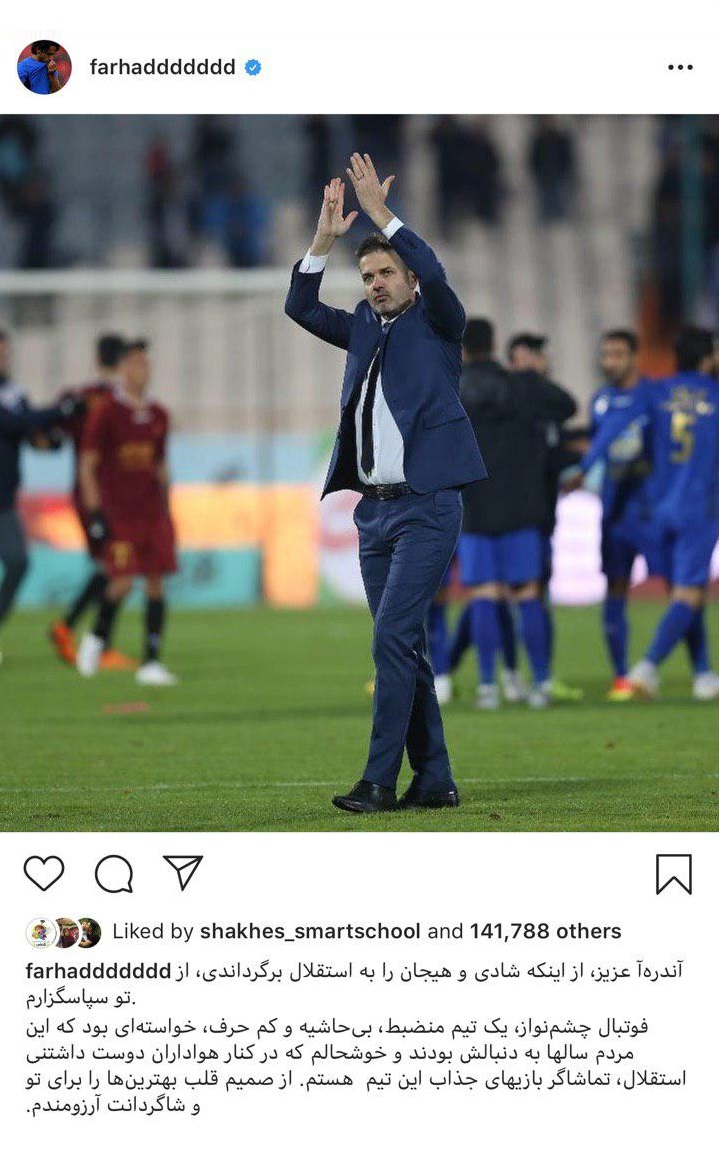Tap the blue jersey number 5 player
Image resolution: width=720 pixels, height=1160 pixels.
(677, 510)
